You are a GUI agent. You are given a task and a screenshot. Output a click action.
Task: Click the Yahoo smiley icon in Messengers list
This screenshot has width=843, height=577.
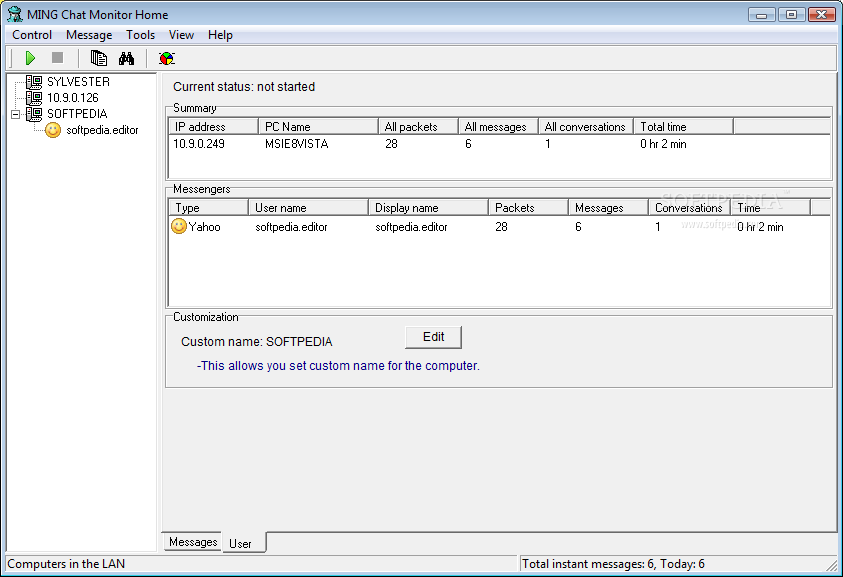coord(178,226)
